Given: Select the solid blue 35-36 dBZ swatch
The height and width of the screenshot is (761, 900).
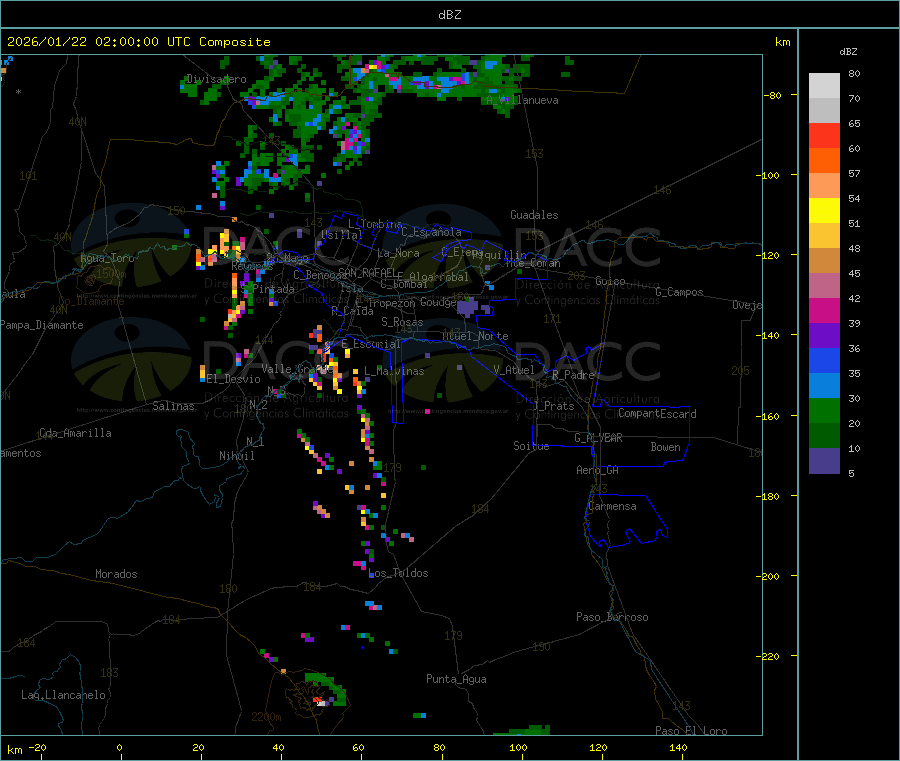Looking at the screenshot, I should [x=824, y=360].
